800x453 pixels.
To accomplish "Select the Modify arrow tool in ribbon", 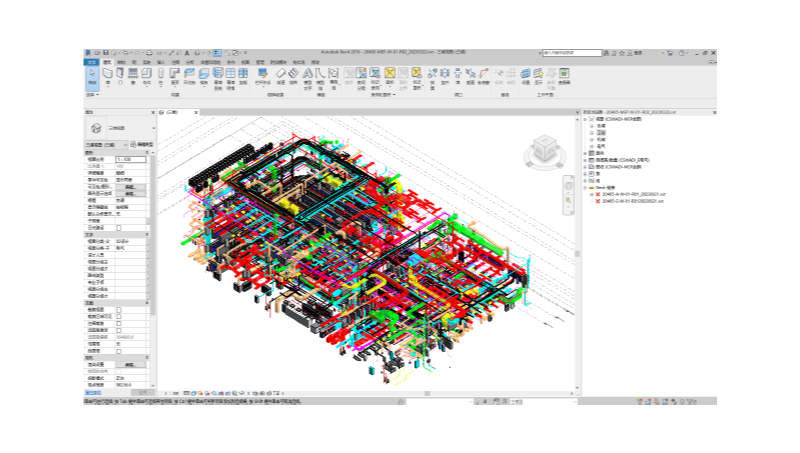I will click(92, 75).
